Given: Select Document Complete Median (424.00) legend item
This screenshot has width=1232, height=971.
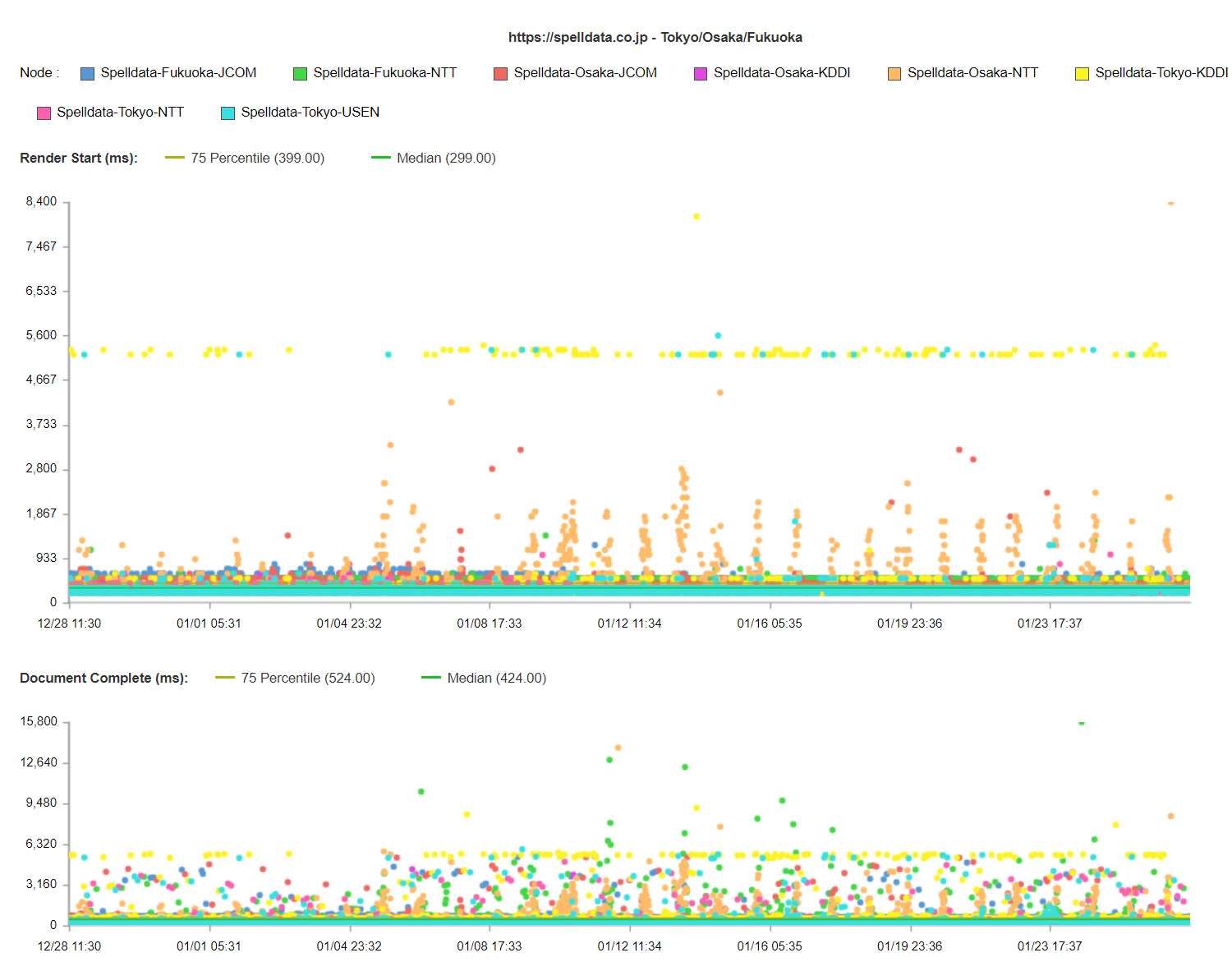Looking at the screenshot, I should click(496, 679).
